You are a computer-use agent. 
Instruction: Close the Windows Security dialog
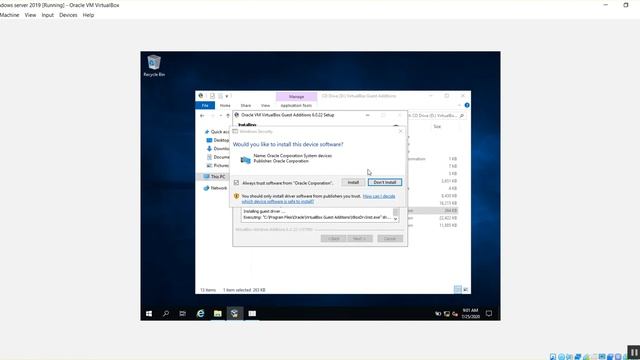tap(400, 131)
